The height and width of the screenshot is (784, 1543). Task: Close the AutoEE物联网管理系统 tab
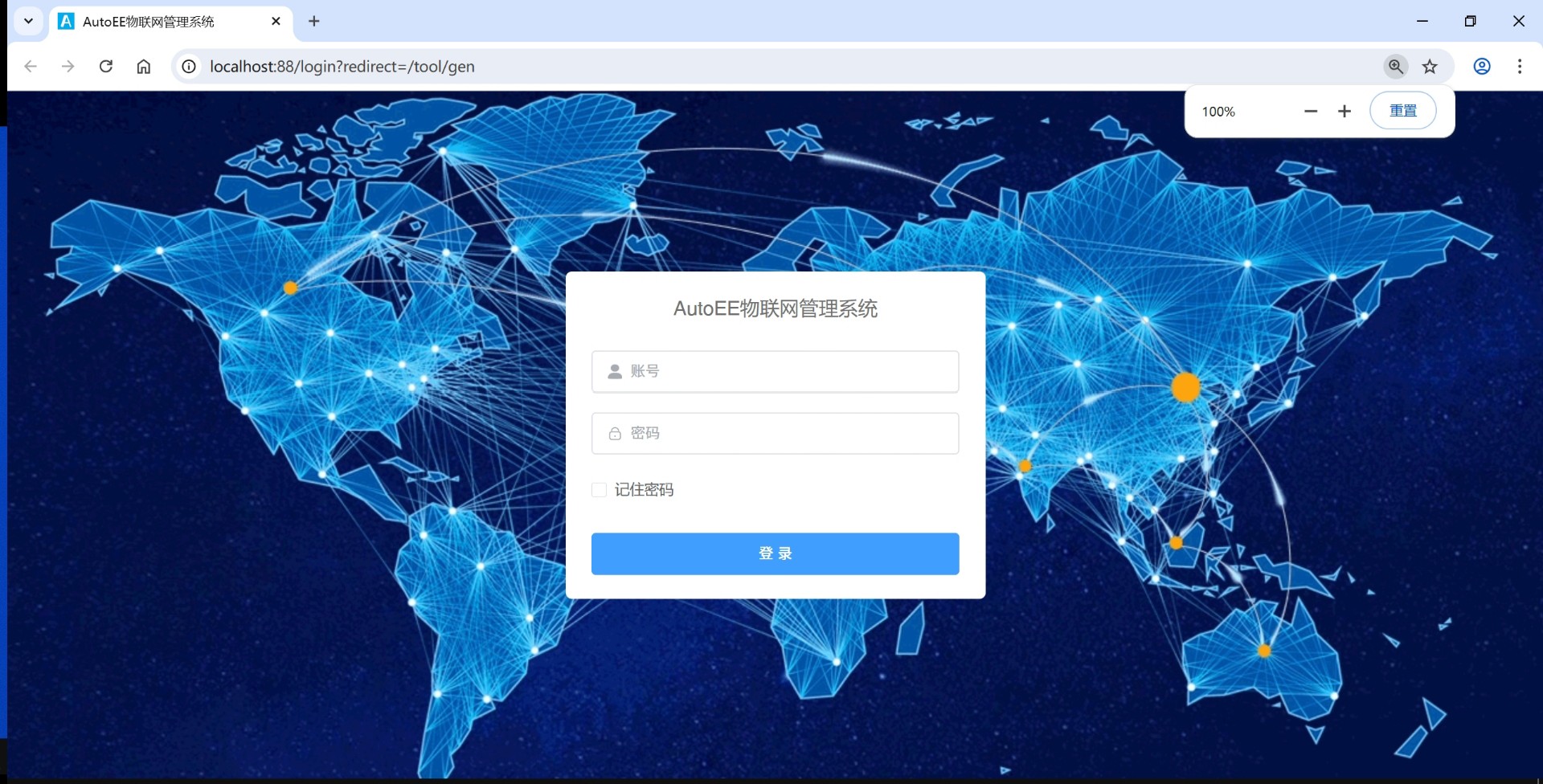click(x=276, y=22)
